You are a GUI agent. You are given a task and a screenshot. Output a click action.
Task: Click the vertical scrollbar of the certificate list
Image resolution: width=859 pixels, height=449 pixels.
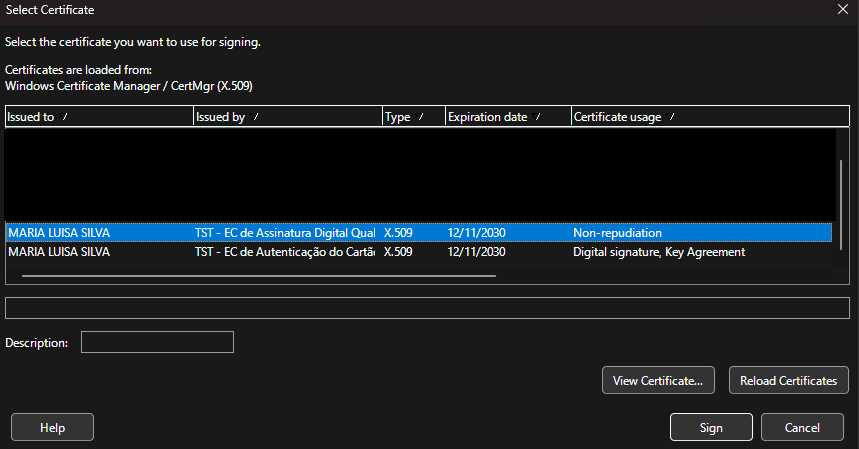tap(840, 210)
